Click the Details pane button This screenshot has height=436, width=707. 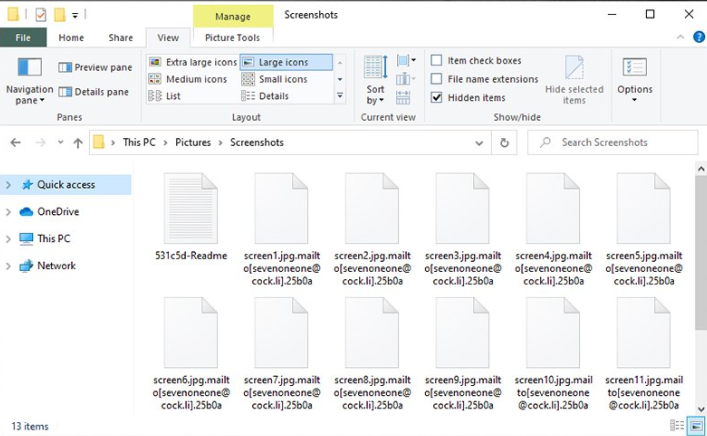click(x=95, y=92)
